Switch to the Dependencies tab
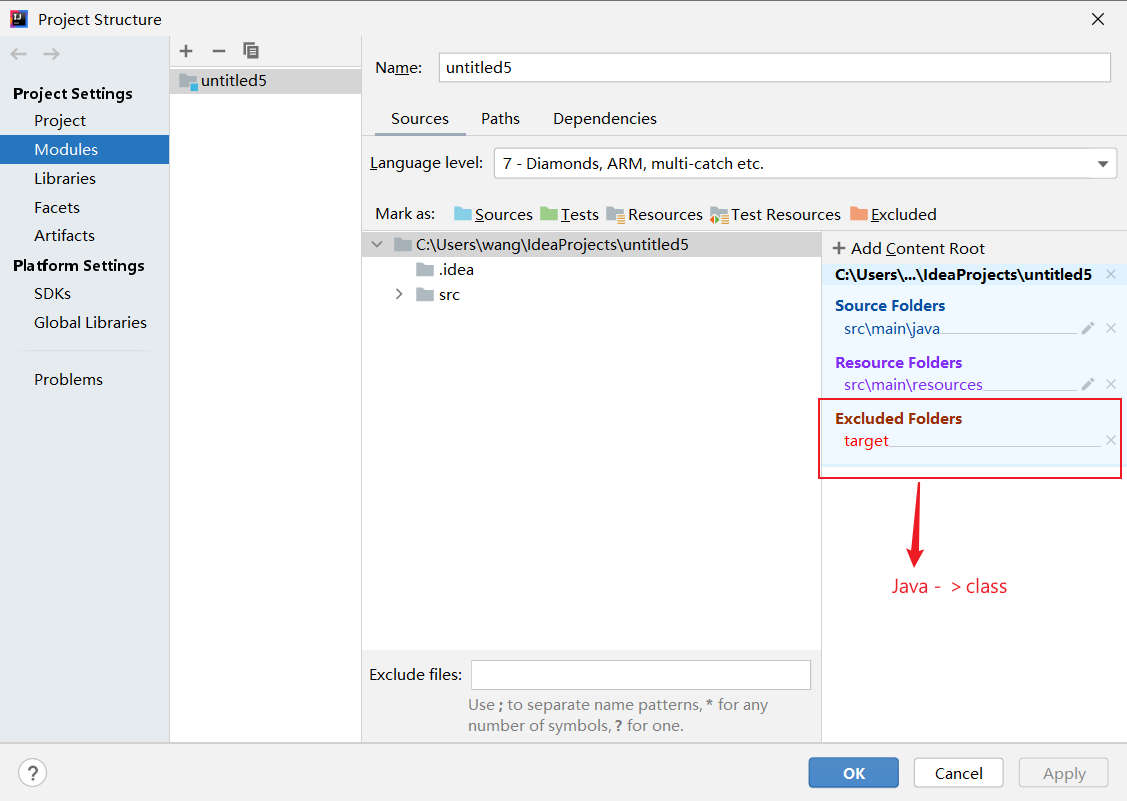The height and width of the screenshot is (801, 1127). pyautogui.click(x=605, y=118)
